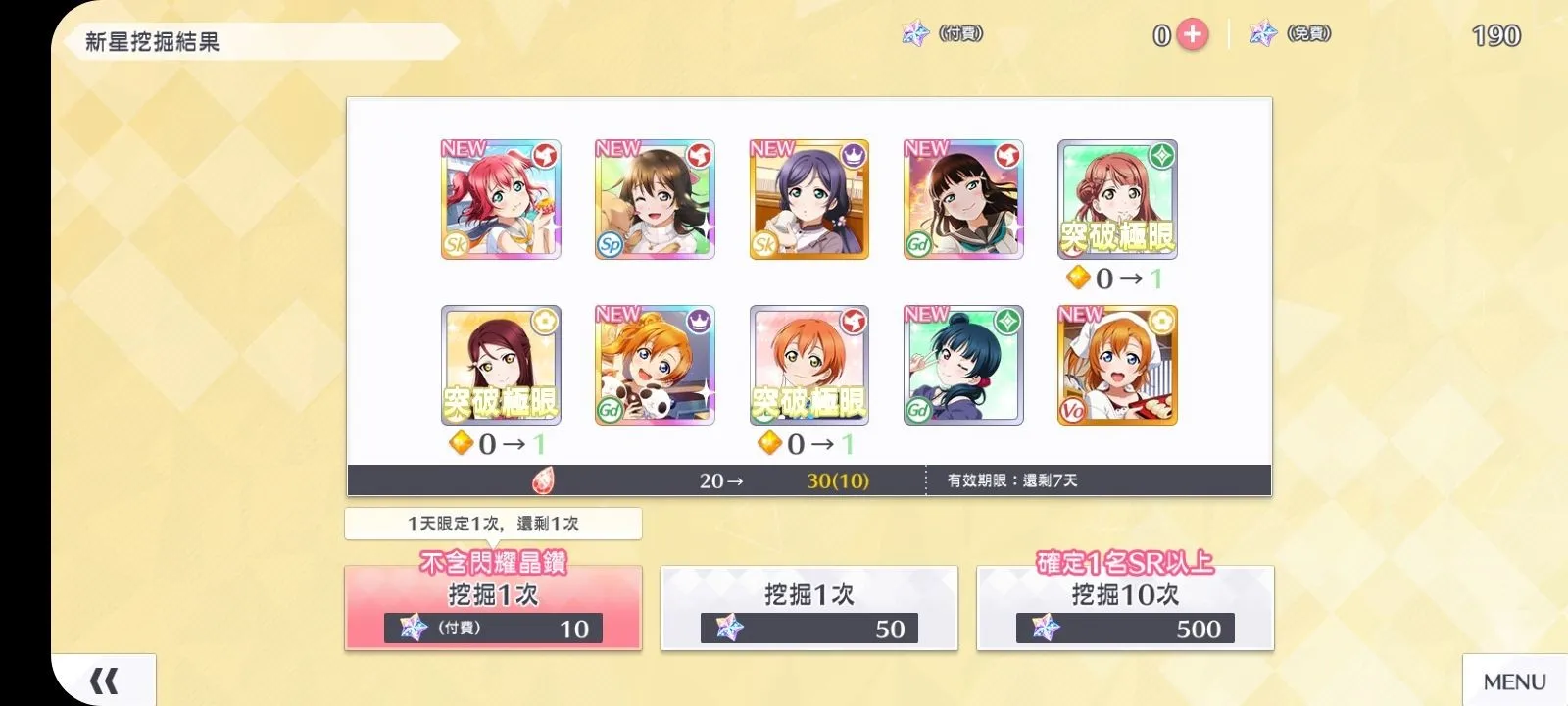Select the chef-hat girl card with Vo badge
Screen dimensions: 1568x706
click(1117, 365)
